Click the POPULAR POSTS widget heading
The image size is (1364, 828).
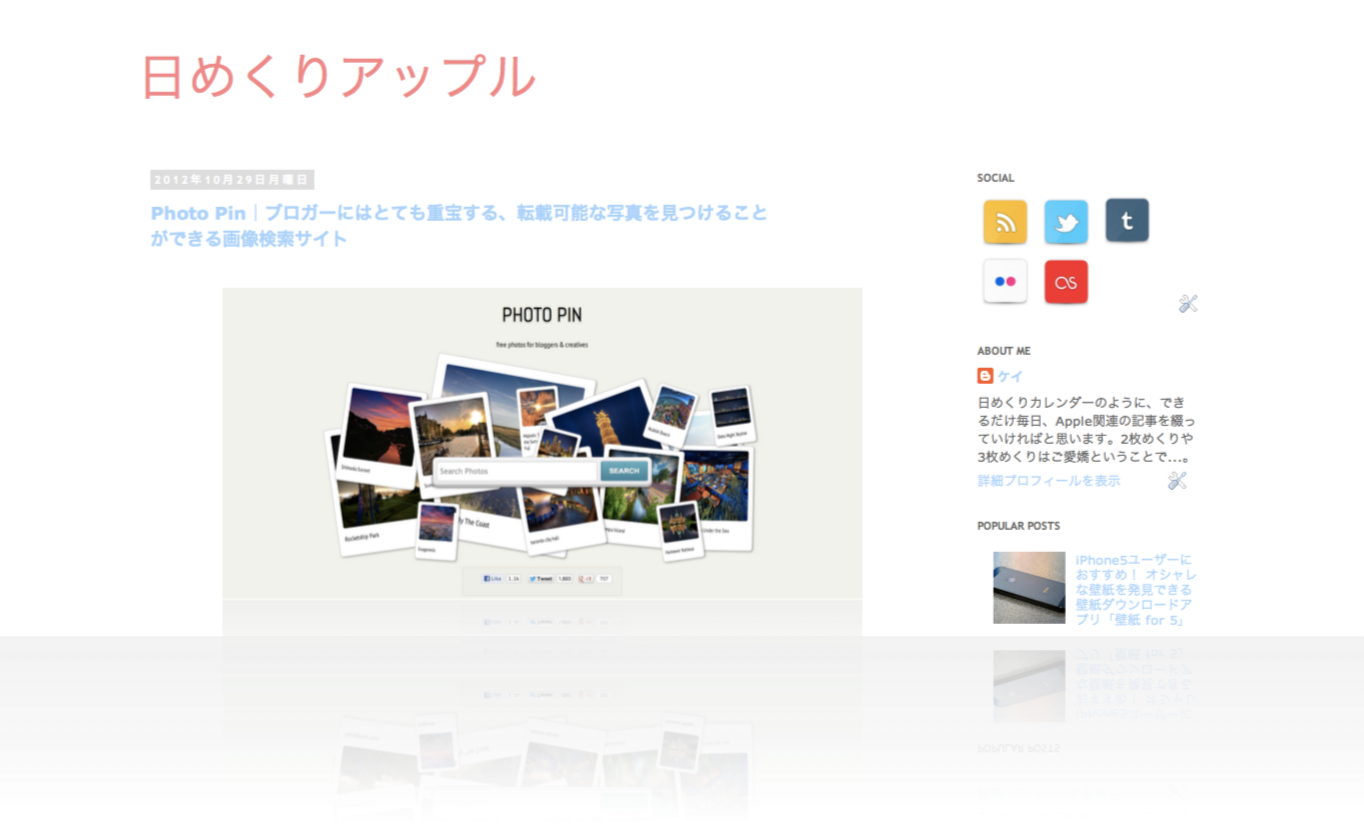pyautogui.click(x=1018, y=526)
